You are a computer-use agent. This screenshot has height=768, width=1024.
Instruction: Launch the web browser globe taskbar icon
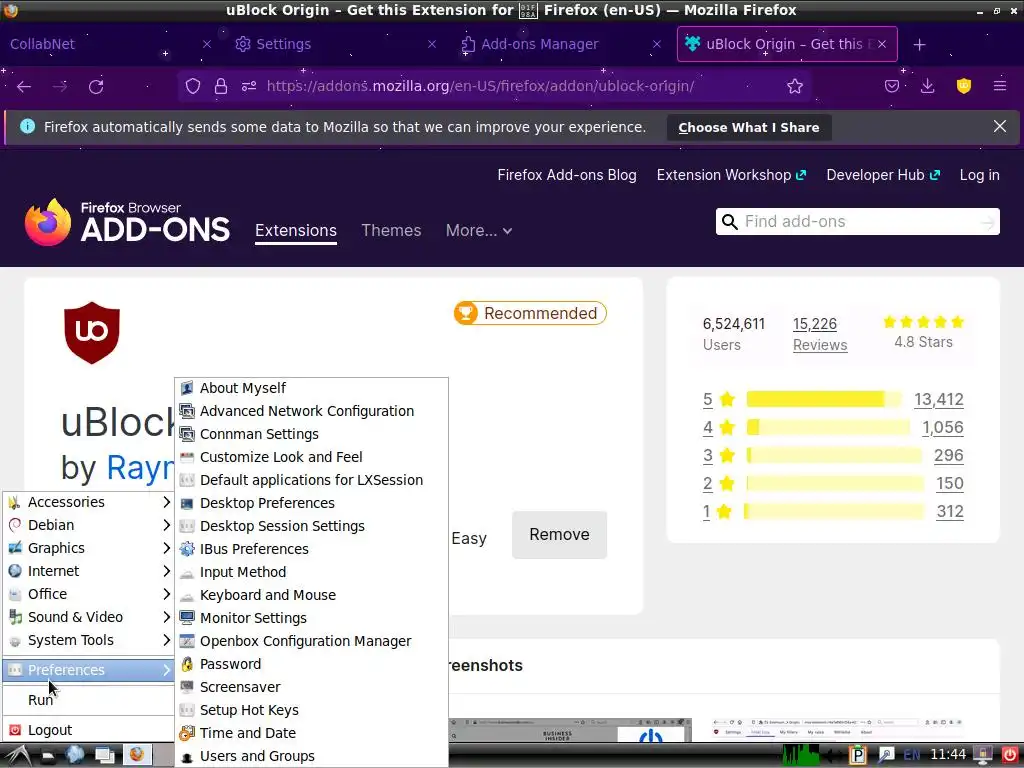tap(74, 755)
